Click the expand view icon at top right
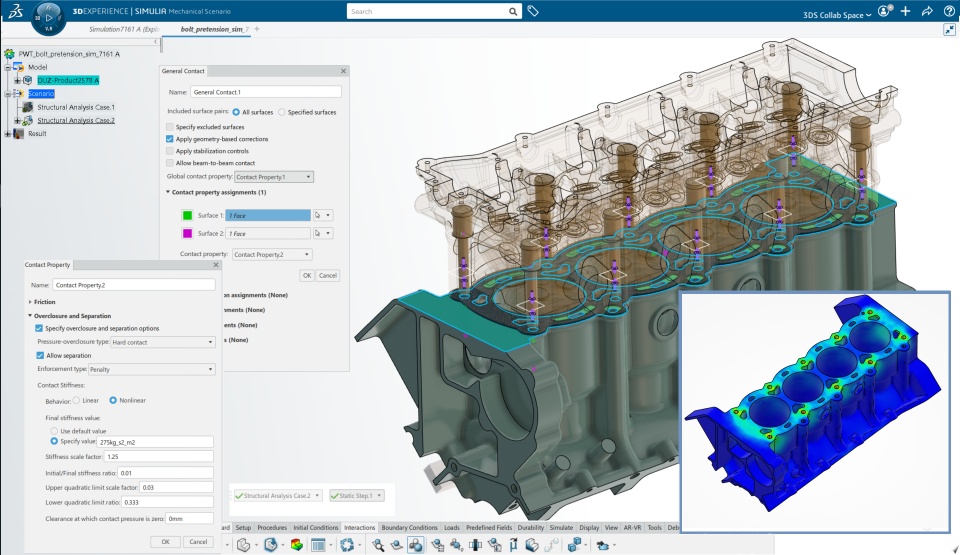The width and height of the screenshot is (960, 555). point(950,29)
